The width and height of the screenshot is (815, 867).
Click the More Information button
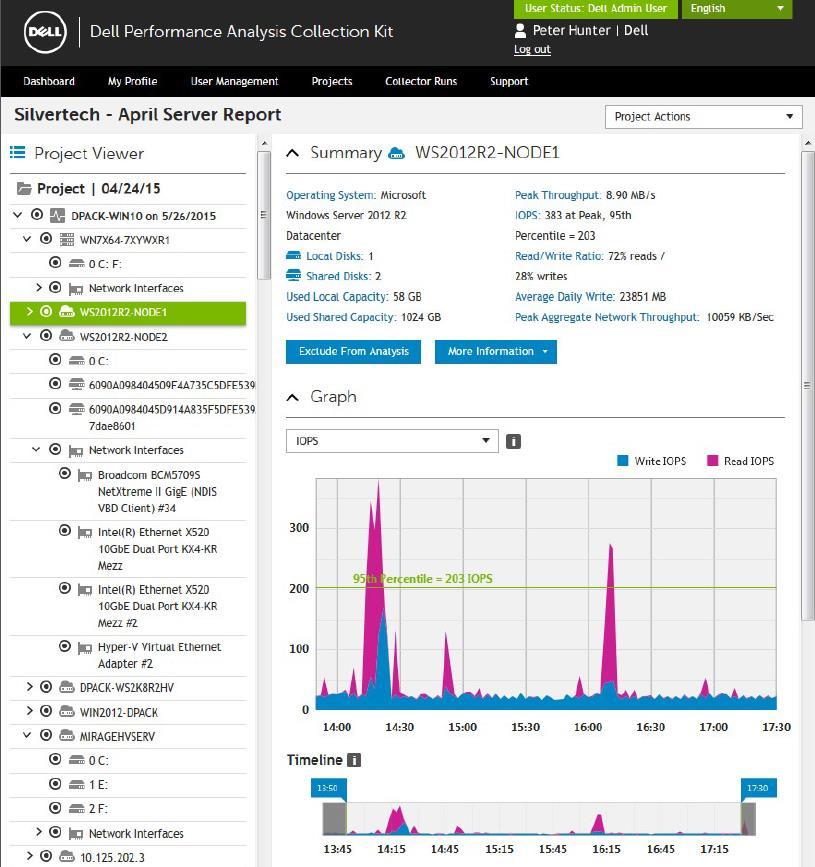click(496, 352)
